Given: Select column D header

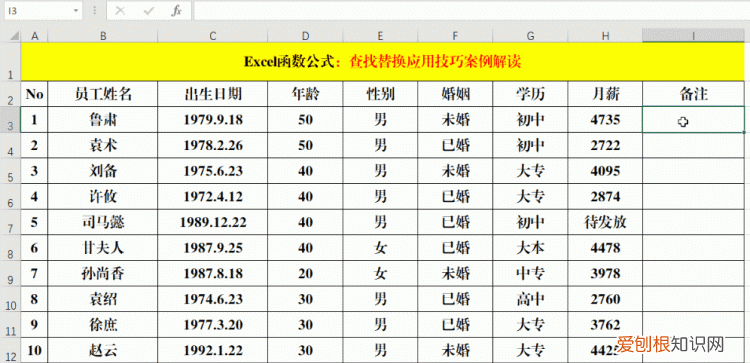Looking at the screenshot, I should (305, 36).
